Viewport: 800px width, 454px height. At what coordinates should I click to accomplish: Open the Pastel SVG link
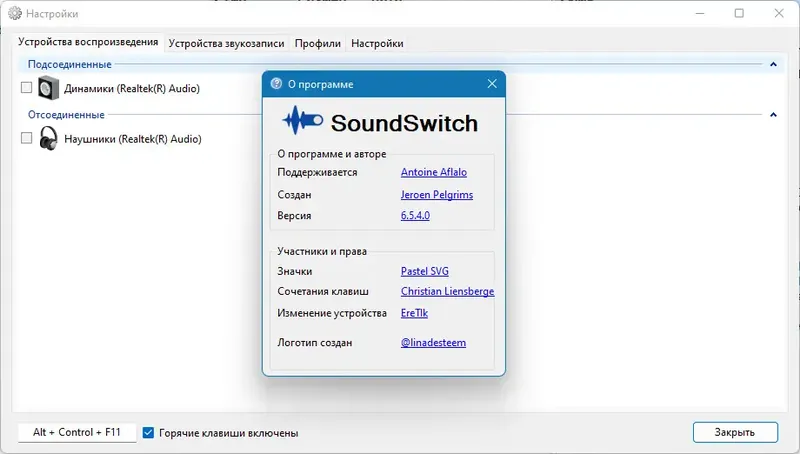click(424, 271)
